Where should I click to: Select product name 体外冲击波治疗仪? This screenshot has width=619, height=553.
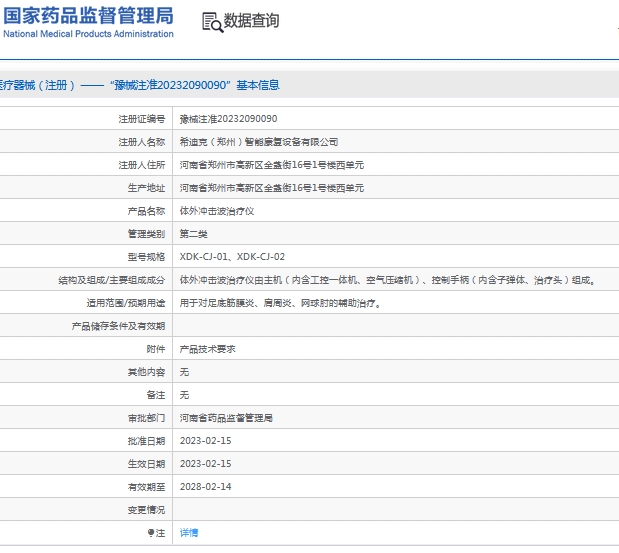pos(217,211)
